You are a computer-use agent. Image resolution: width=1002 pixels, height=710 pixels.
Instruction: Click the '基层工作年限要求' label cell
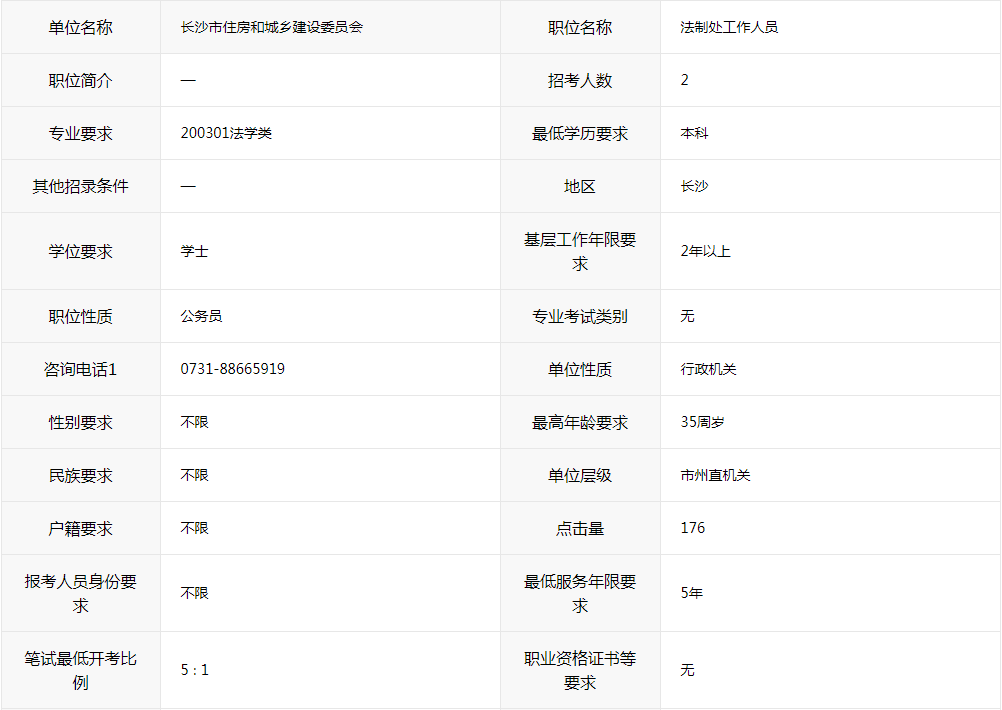tap(580, 251)
